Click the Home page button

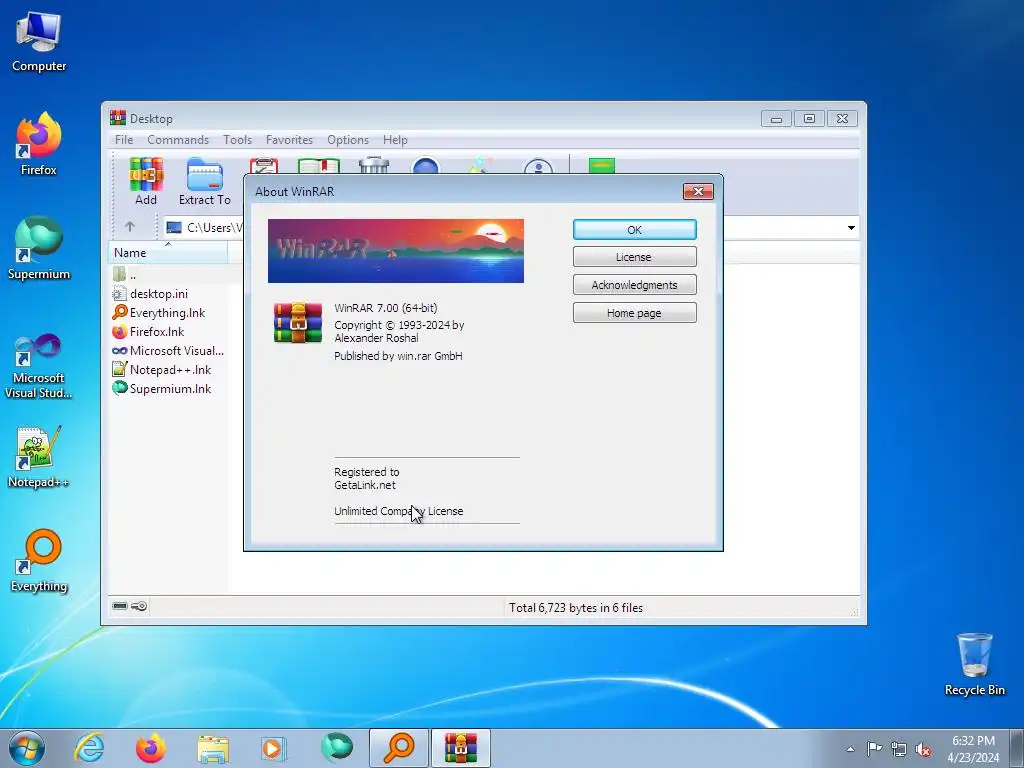tap(634, 313)
